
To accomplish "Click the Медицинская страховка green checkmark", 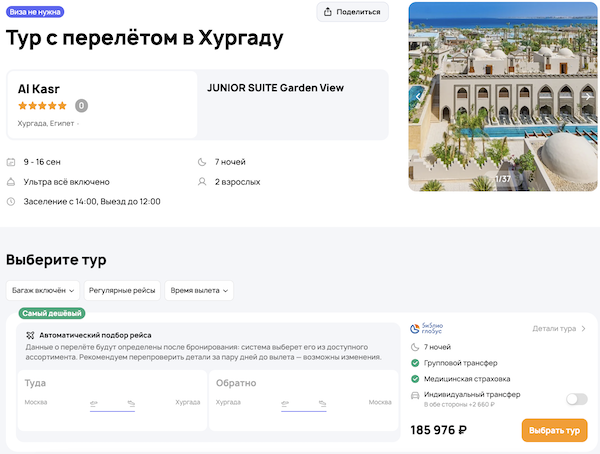I will point(415,379).
